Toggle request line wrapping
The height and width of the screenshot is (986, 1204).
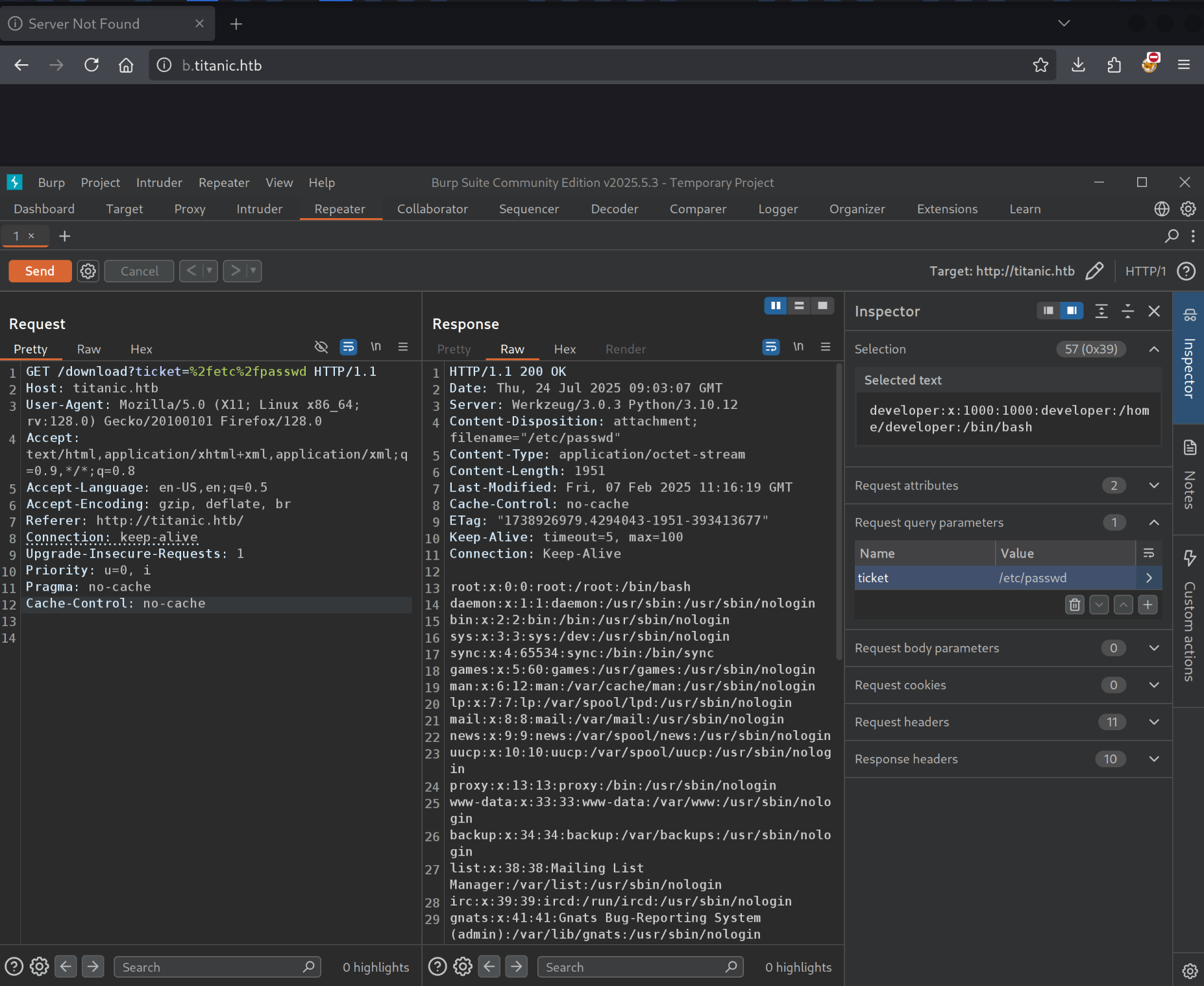point(349,347)
